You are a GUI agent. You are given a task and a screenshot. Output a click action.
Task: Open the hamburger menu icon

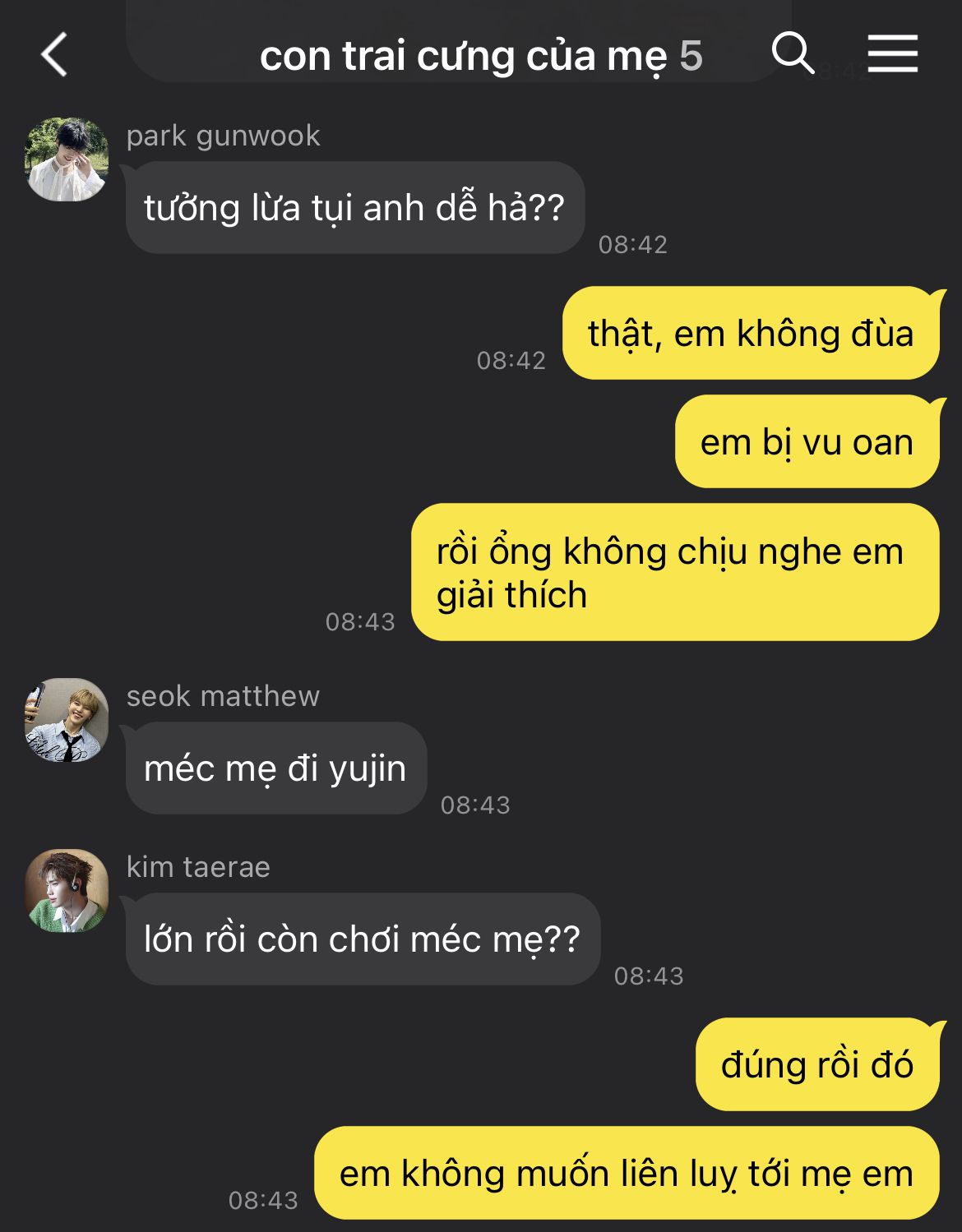[x=892, y=54]
